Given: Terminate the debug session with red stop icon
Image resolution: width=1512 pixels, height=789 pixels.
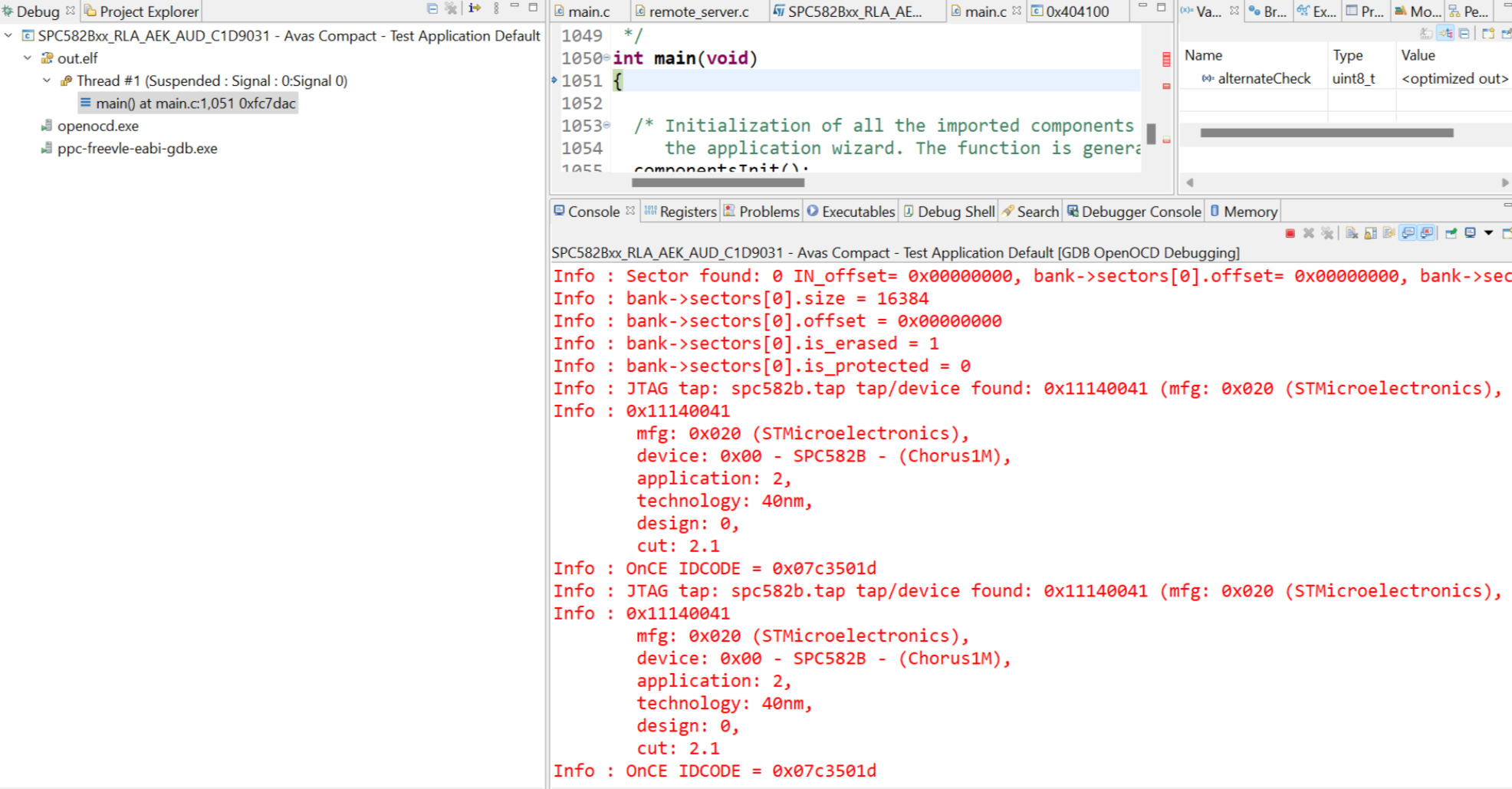Looking at the screenshot, I should click(x=1289, y=233).
